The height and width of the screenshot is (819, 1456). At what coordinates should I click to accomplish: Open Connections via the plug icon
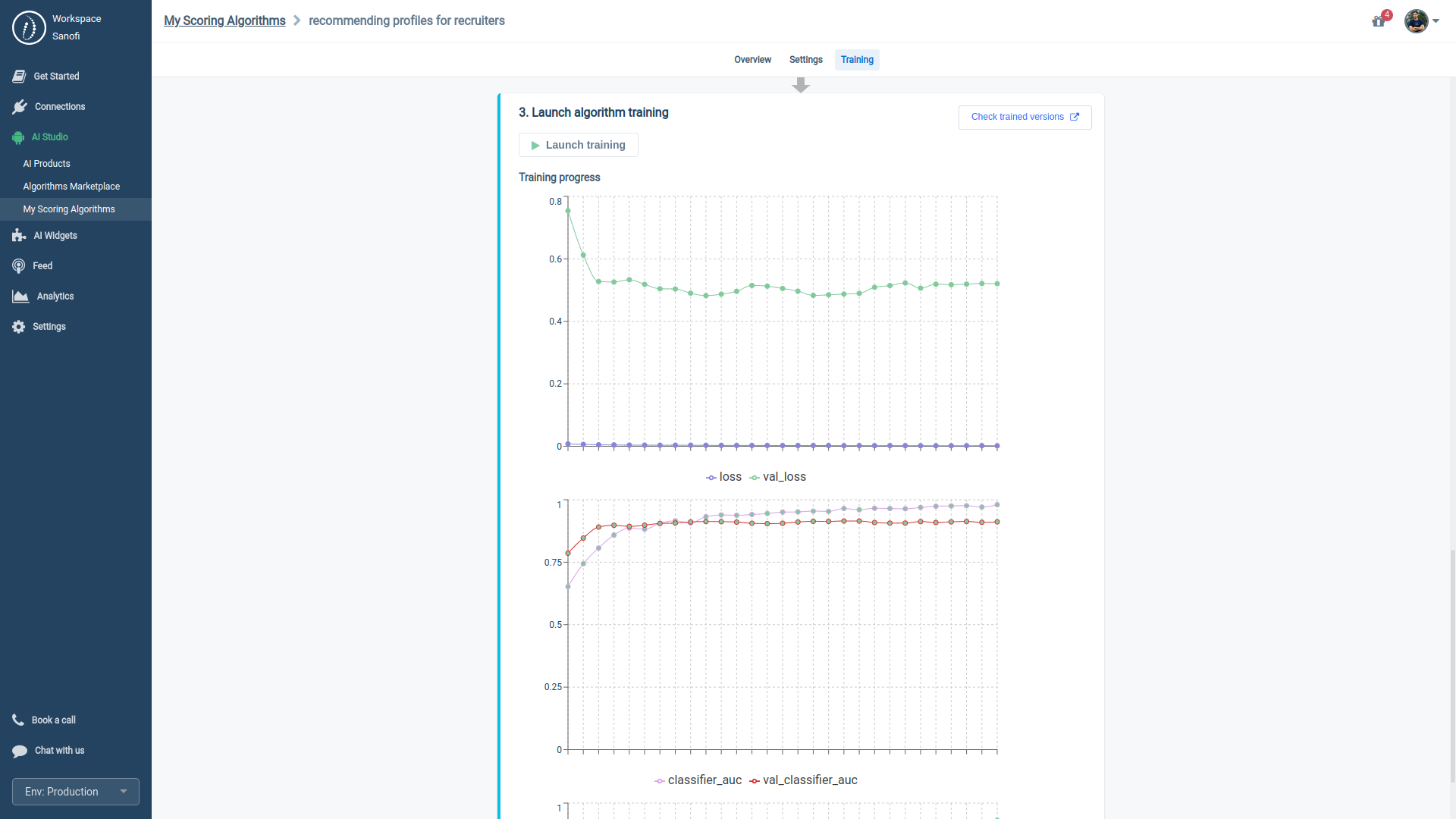pyautogui.click(x=20, y=106)
